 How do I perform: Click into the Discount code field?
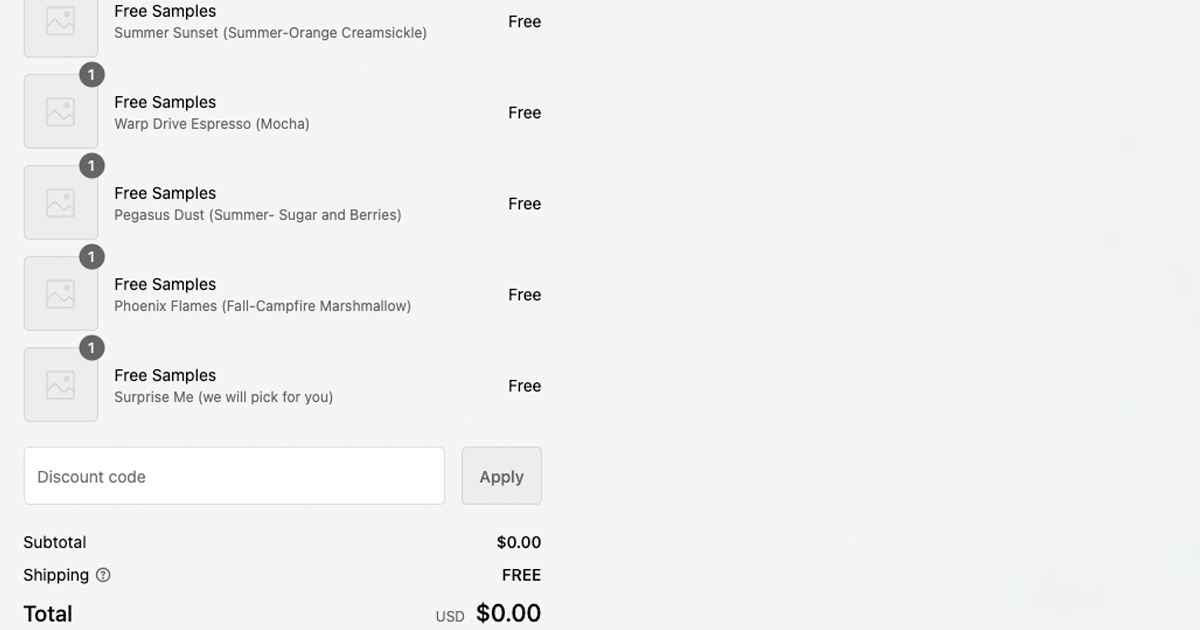tap(234, 476)
